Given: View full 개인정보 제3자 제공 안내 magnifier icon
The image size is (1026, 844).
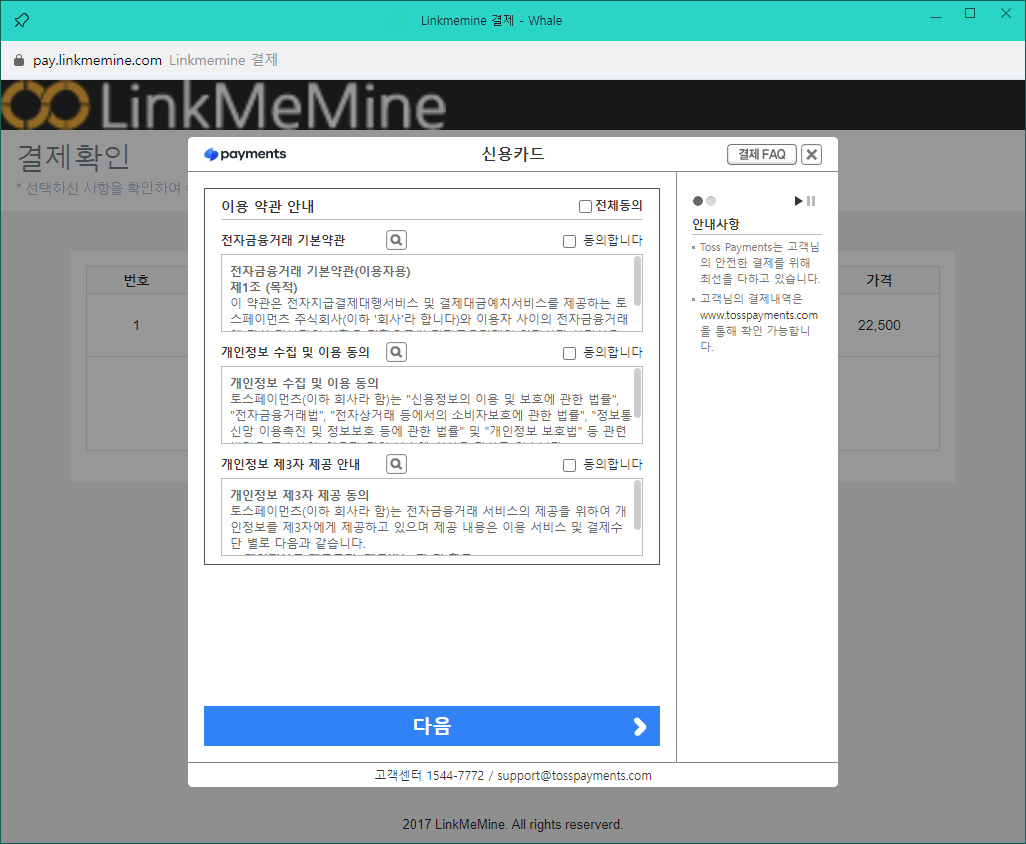Looking at the screenshot, I should 397,464.
